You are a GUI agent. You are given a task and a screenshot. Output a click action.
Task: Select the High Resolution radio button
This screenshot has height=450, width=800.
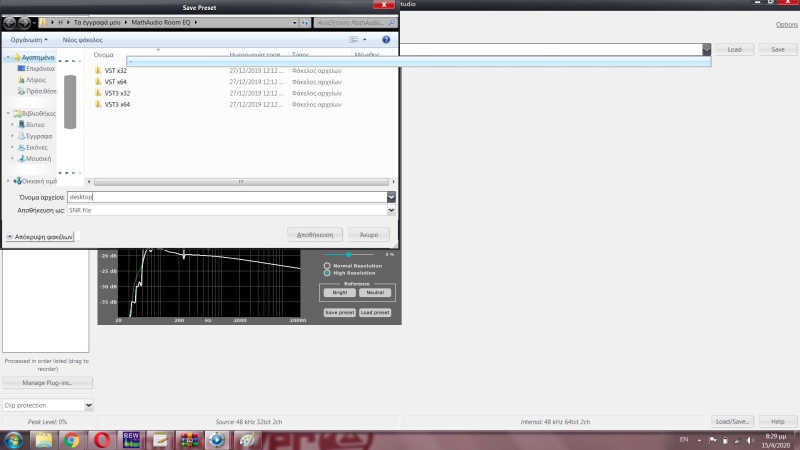327,272
